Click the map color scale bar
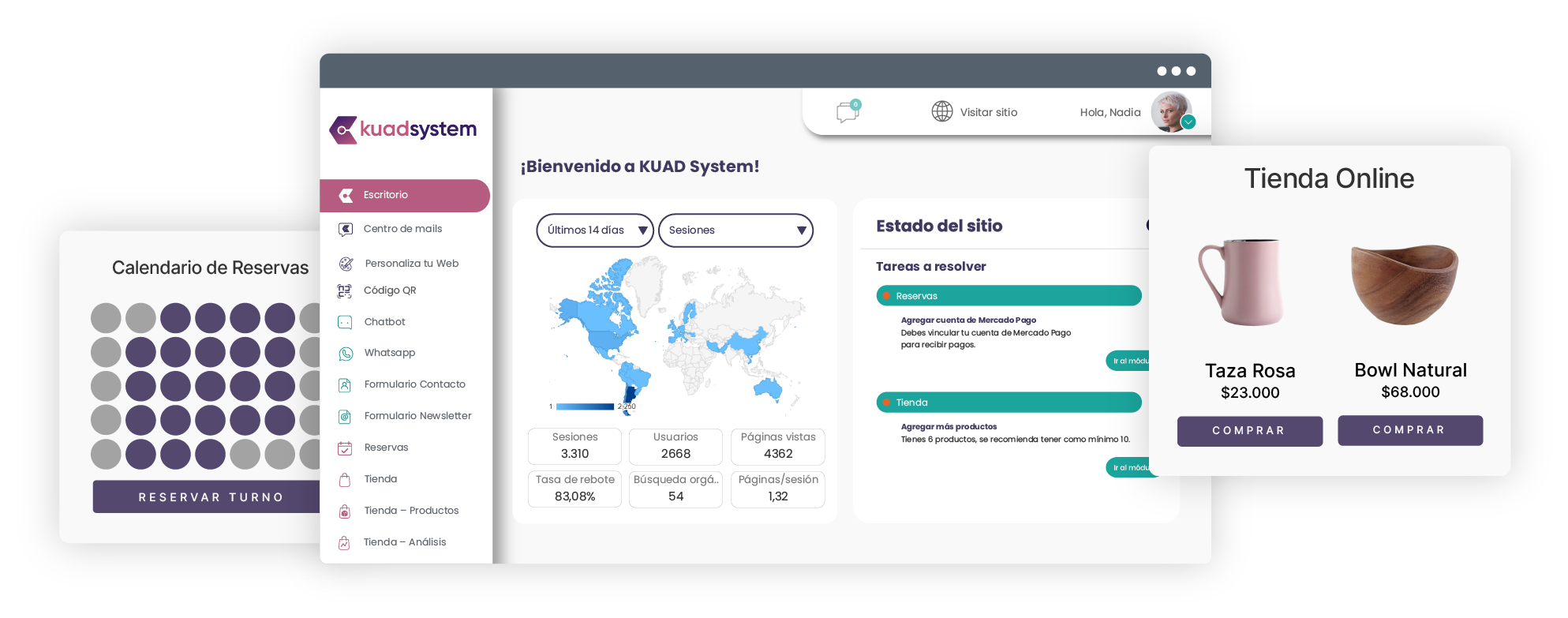Screen dimensions: 1568x618 (x=585, y=406)
